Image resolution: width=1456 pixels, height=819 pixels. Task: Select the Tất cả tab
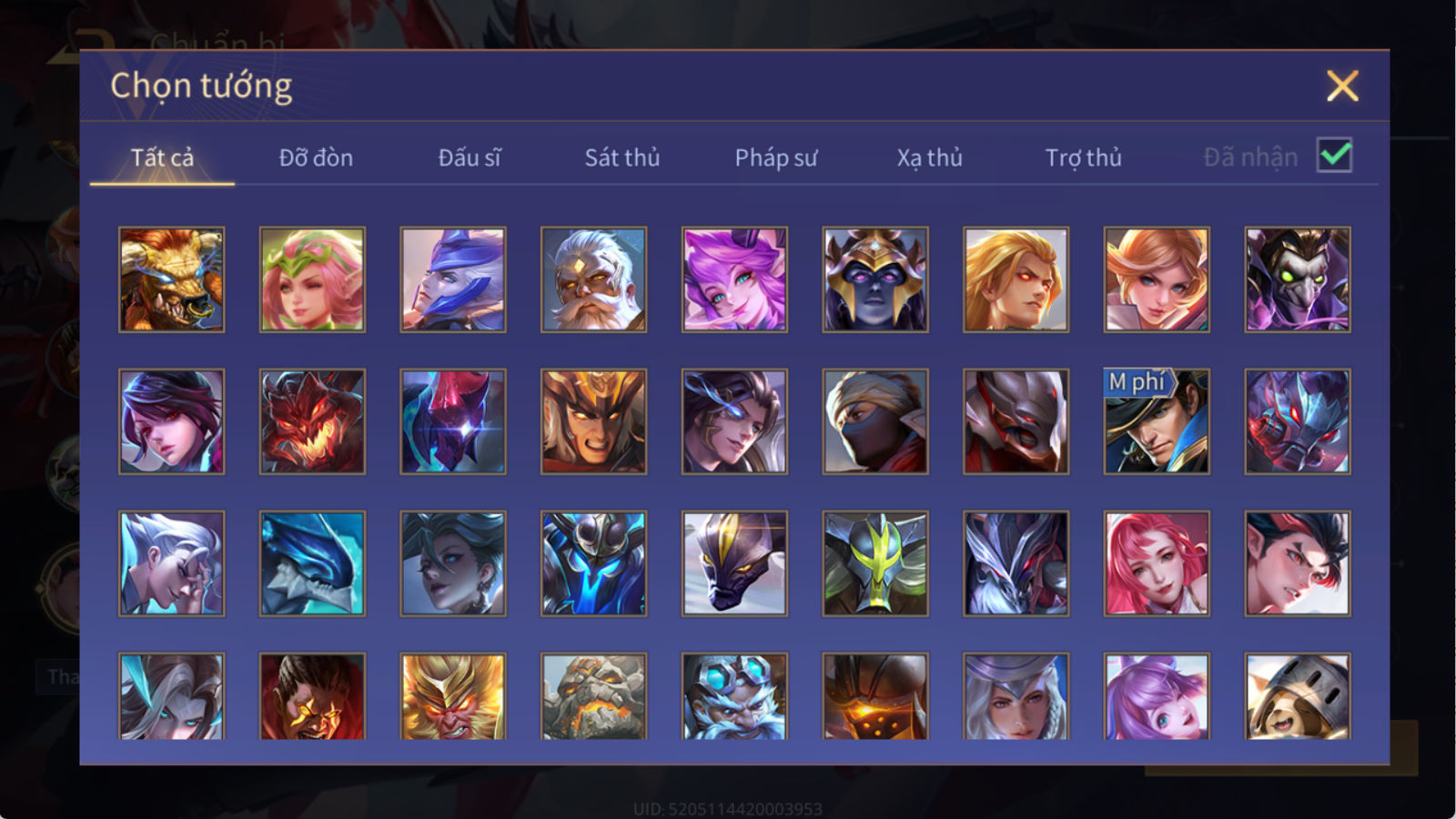tap(162, 157)
